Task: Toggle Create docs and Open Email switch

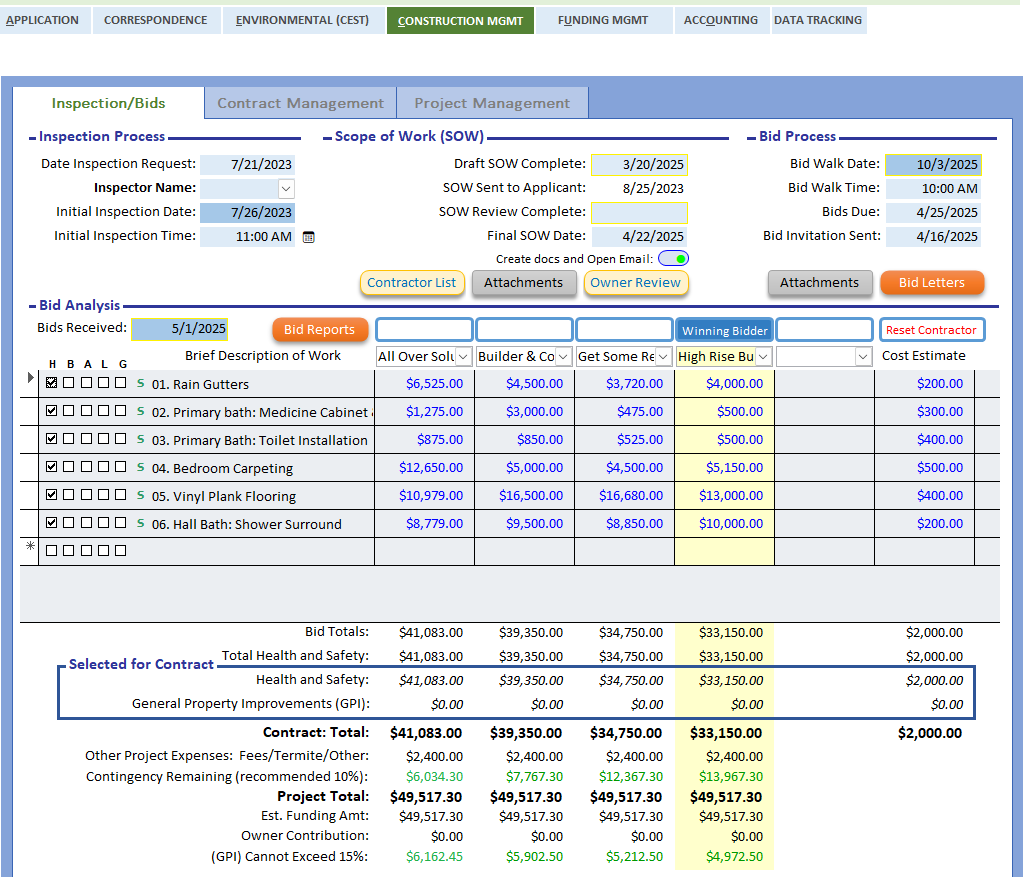Action: pos(673,259)
